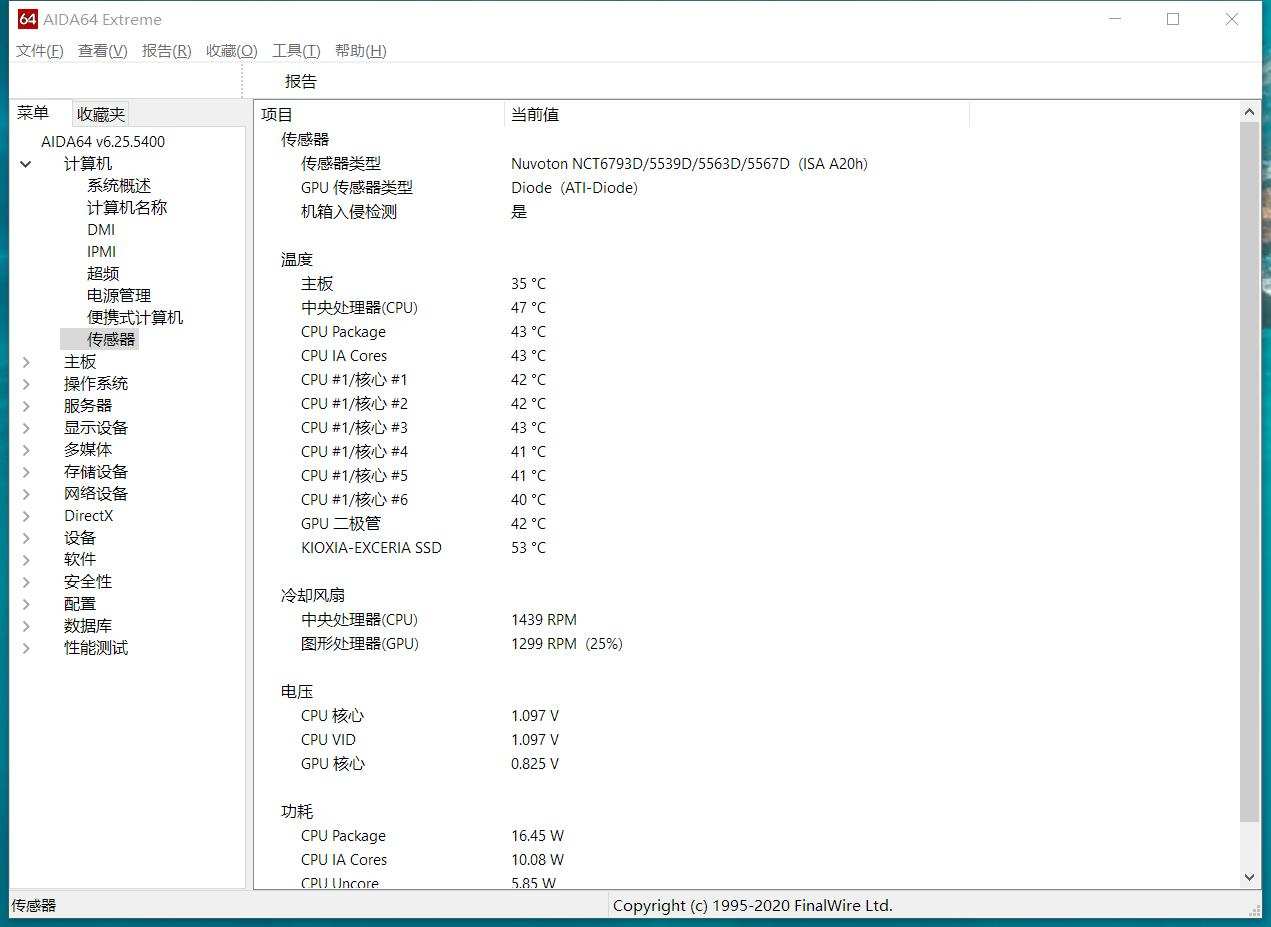Open the 报告 (Report) toolbar button

pos(300,81)
